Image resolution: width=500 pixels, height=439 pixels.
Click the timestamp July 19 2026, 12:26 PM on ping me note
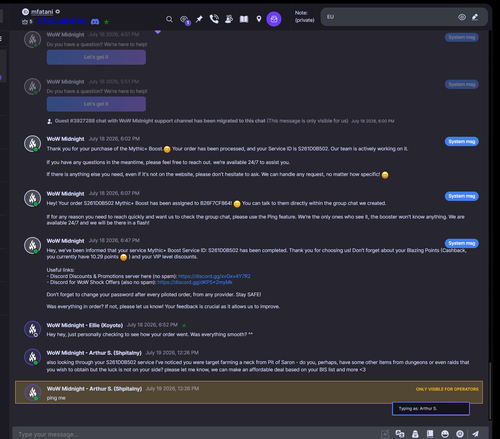(x=172, y=389)
